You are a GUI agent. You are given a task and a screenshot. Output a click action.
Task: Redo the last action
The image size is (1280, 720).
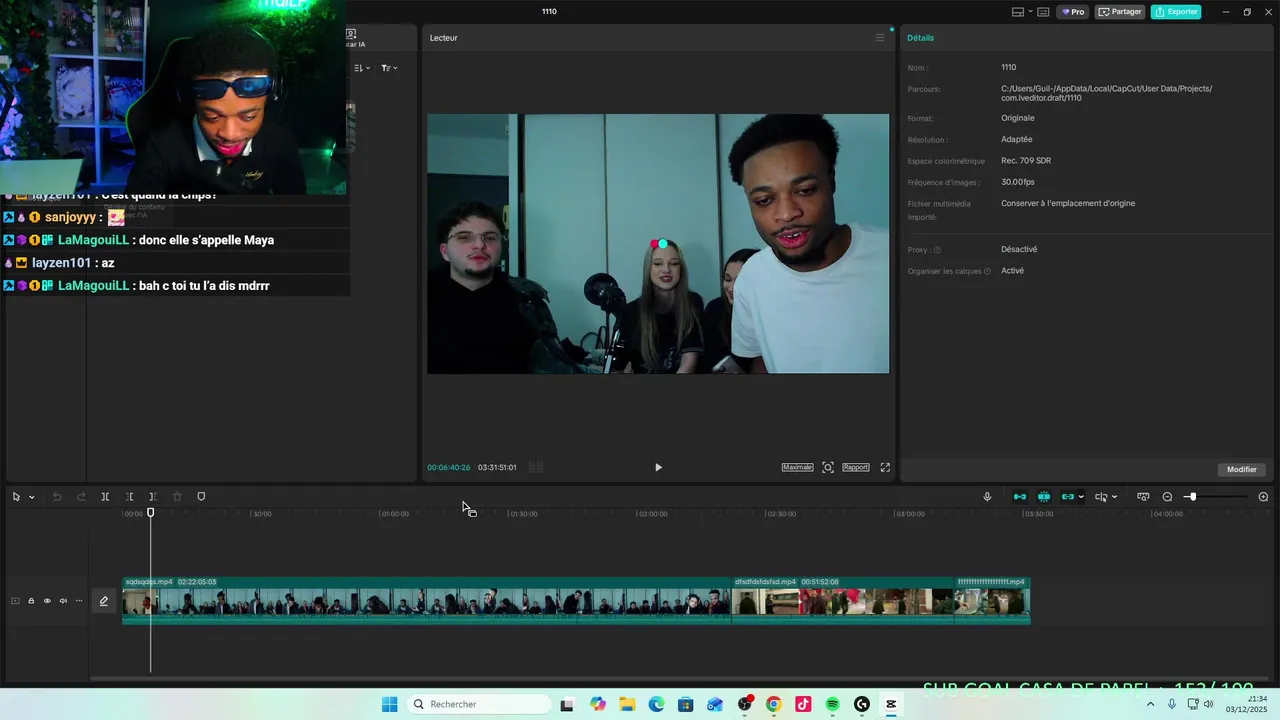click(81, 497)
